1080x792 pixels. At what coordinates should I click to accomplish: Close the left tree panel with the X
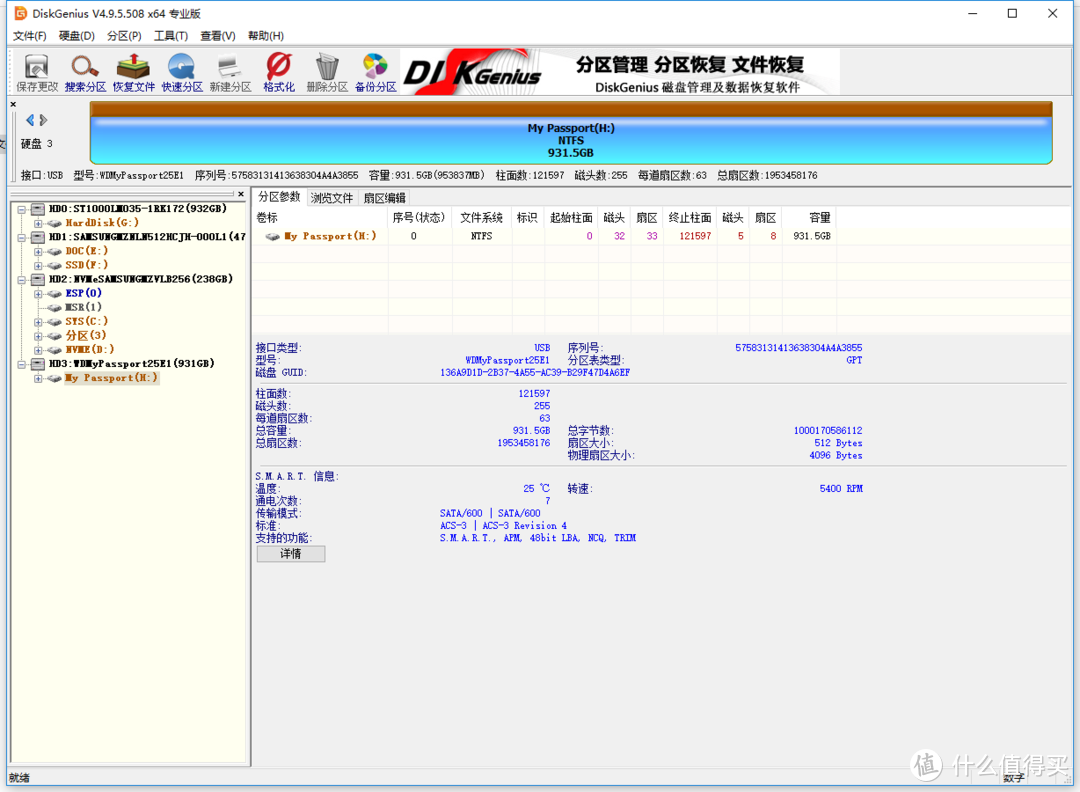(x=240, y=194)
